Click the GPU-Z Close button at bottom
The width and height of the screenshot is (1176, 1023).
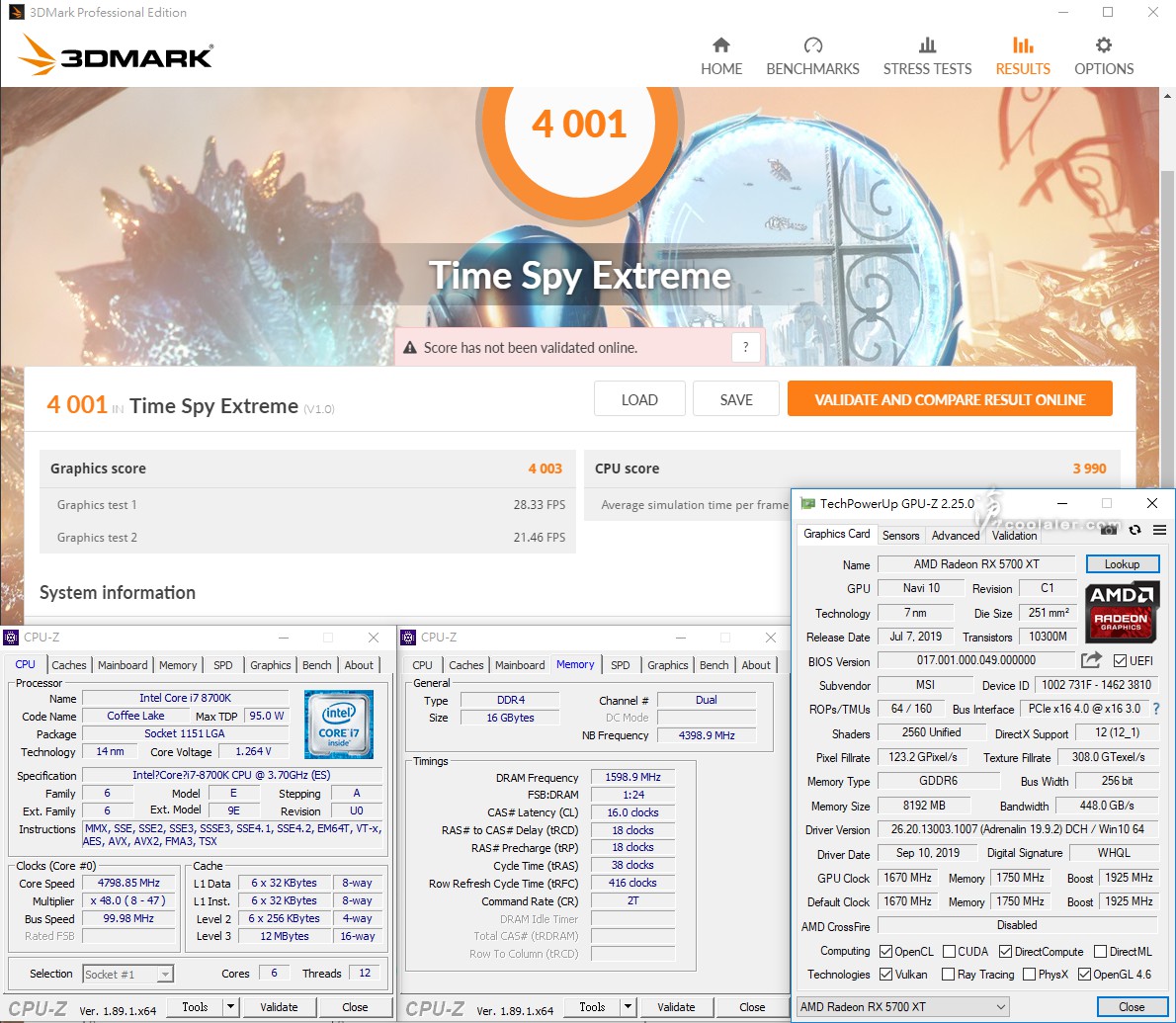(x=1132, y=1006)
